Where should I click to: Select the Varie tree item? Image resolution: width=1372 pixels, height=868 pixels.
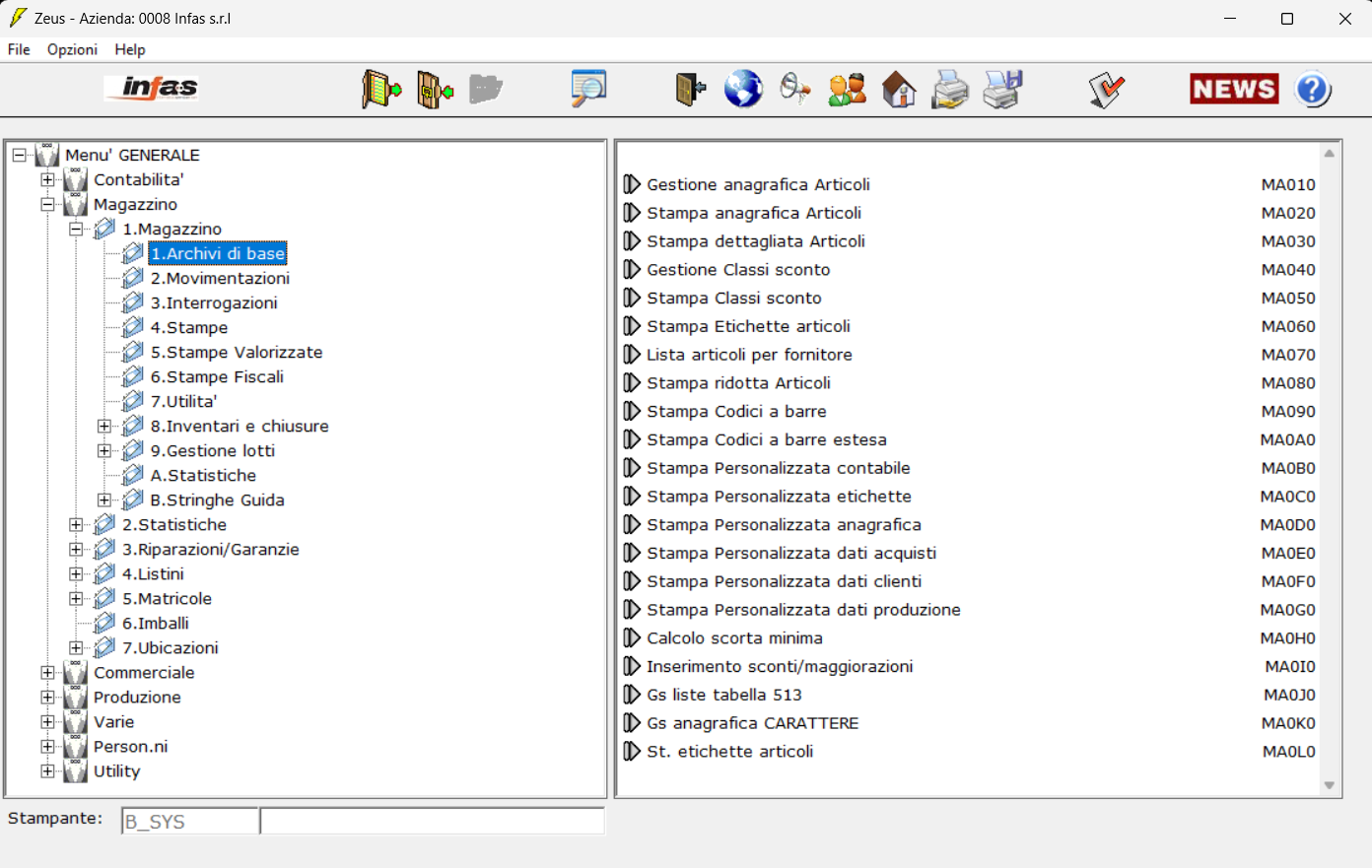pyautogui.click(x=113, y=721)
